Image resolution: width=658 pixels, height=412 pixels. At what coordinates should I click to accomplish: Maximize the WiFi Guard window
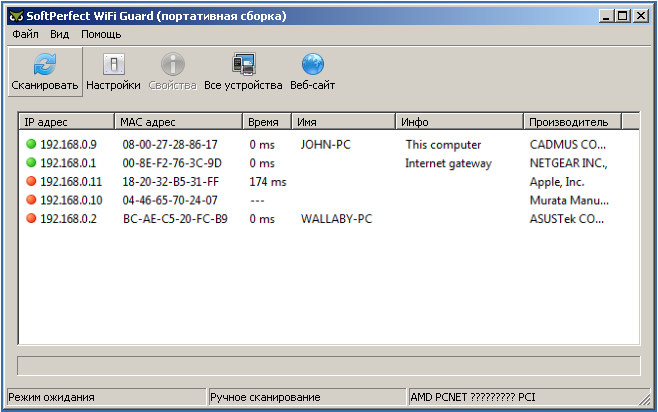click(623, 16)
